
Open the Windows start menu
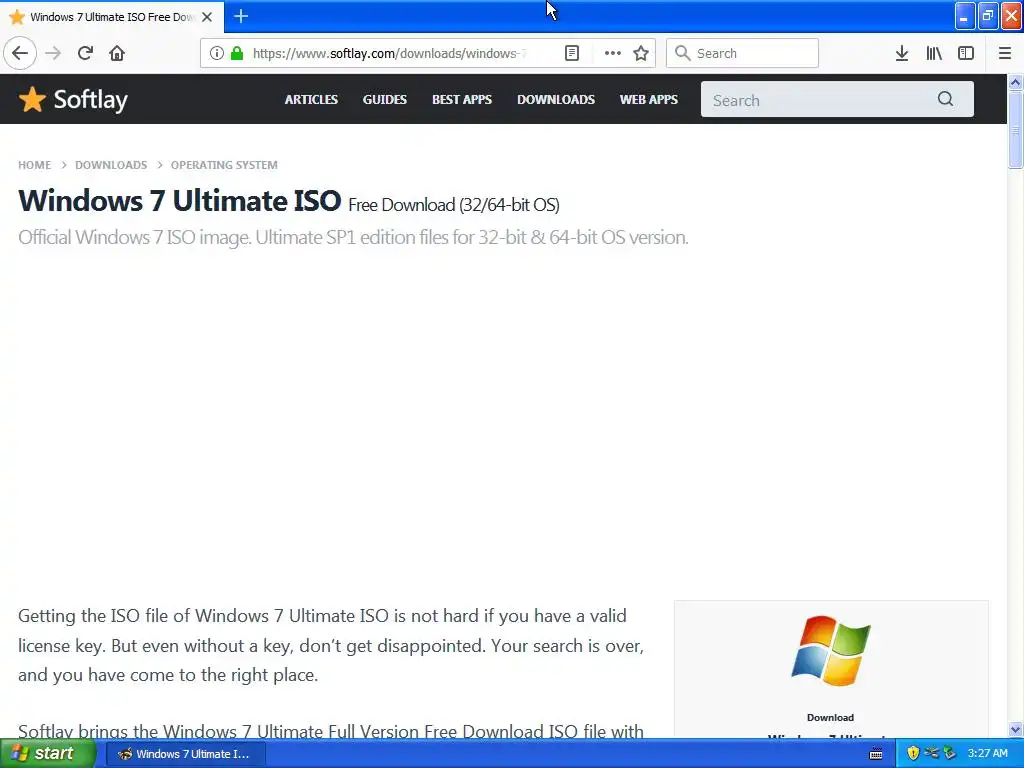coord(46,754)
